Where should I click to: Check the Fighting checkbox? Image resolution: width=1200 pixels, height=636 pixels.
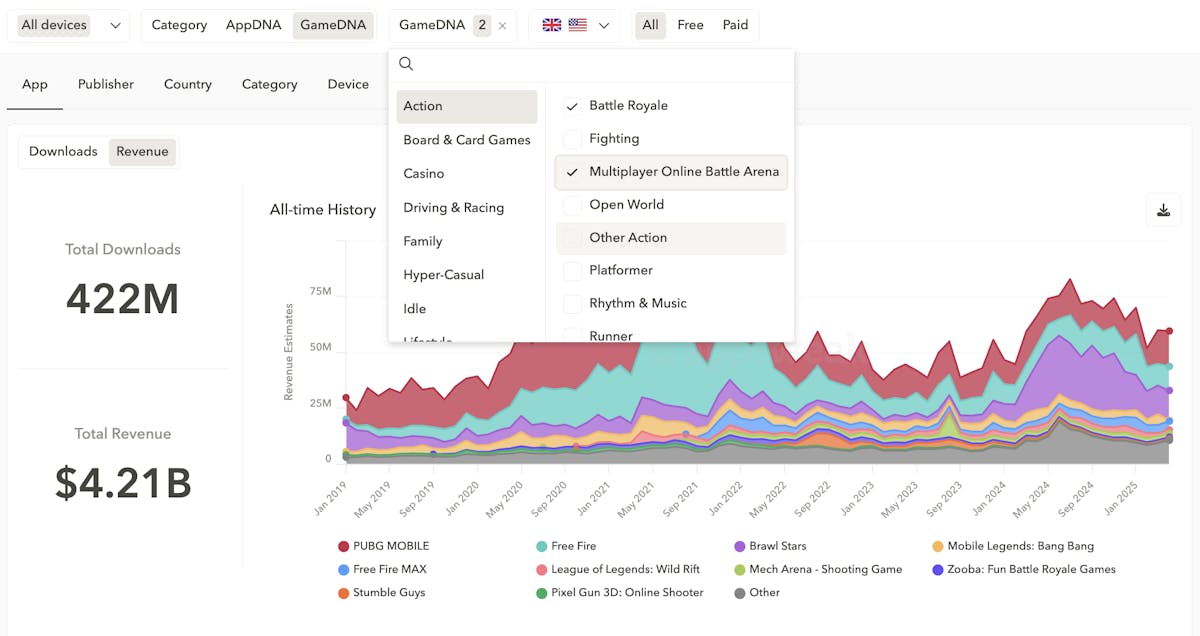(572, 139)
